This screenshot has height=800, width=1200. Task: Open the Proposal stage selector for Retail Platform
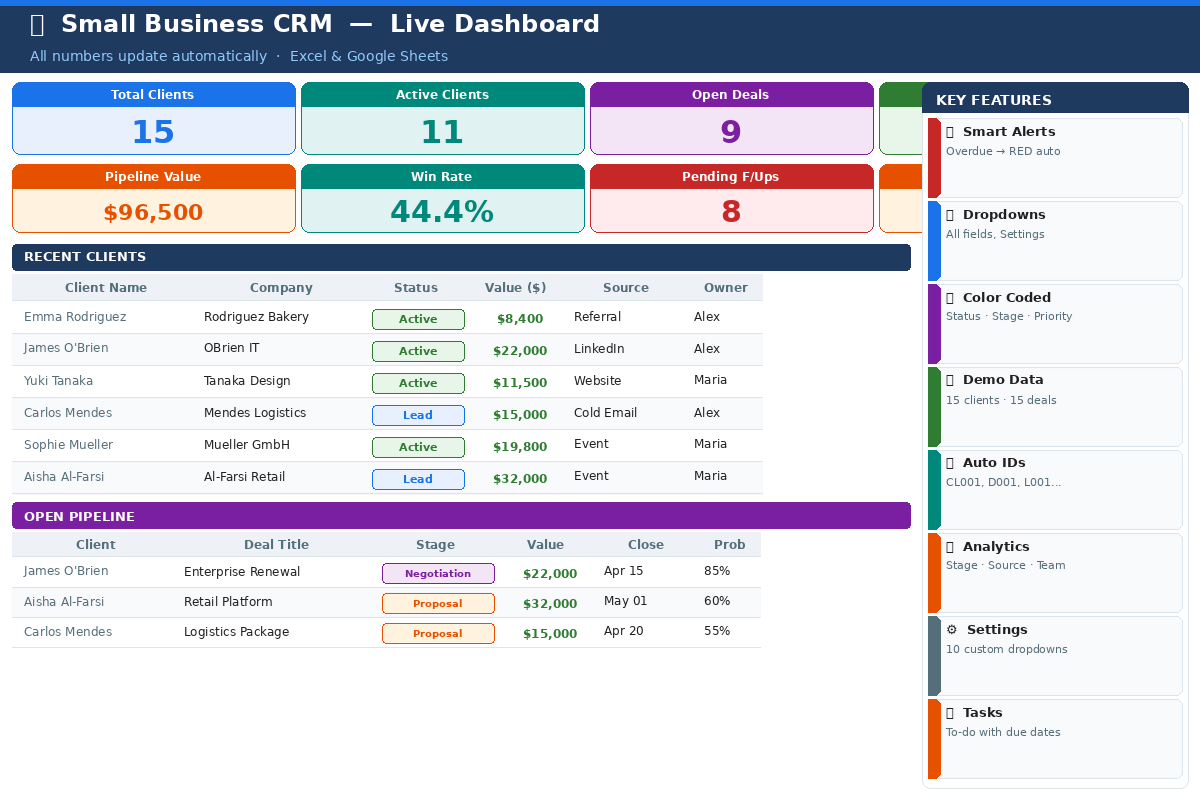(438, 603)
